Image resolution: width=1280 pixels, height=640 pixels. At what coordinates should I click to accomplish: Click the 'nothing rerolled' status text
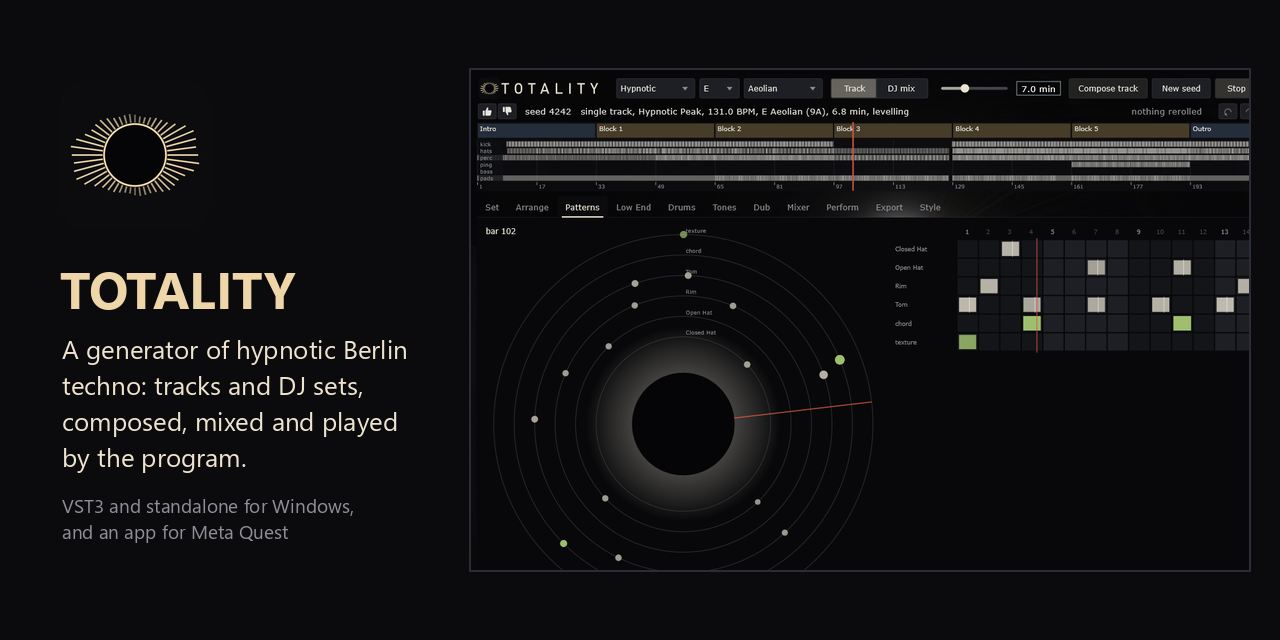(1167, 112)
